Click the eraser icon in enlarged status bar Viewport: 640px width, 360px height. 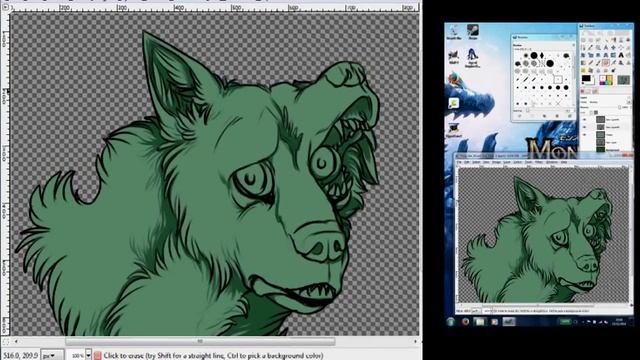click(98, 355)
